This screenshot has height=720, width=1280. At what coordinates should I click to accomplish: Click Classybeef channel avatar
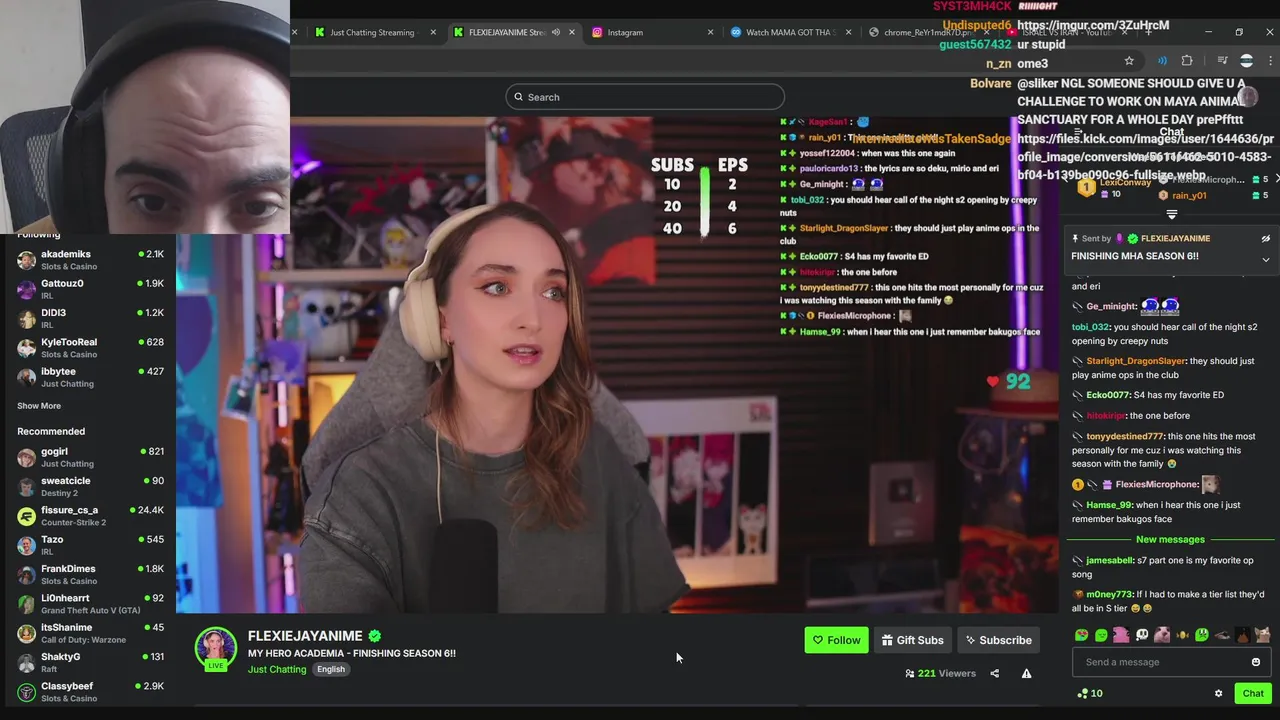[x=27, y=691]
